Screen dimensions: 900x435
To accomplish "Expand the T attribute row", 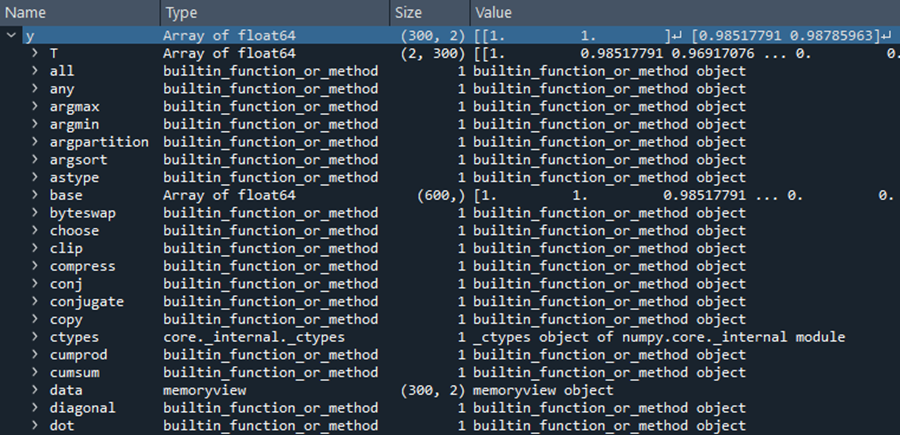I will [x=35, y=53].
